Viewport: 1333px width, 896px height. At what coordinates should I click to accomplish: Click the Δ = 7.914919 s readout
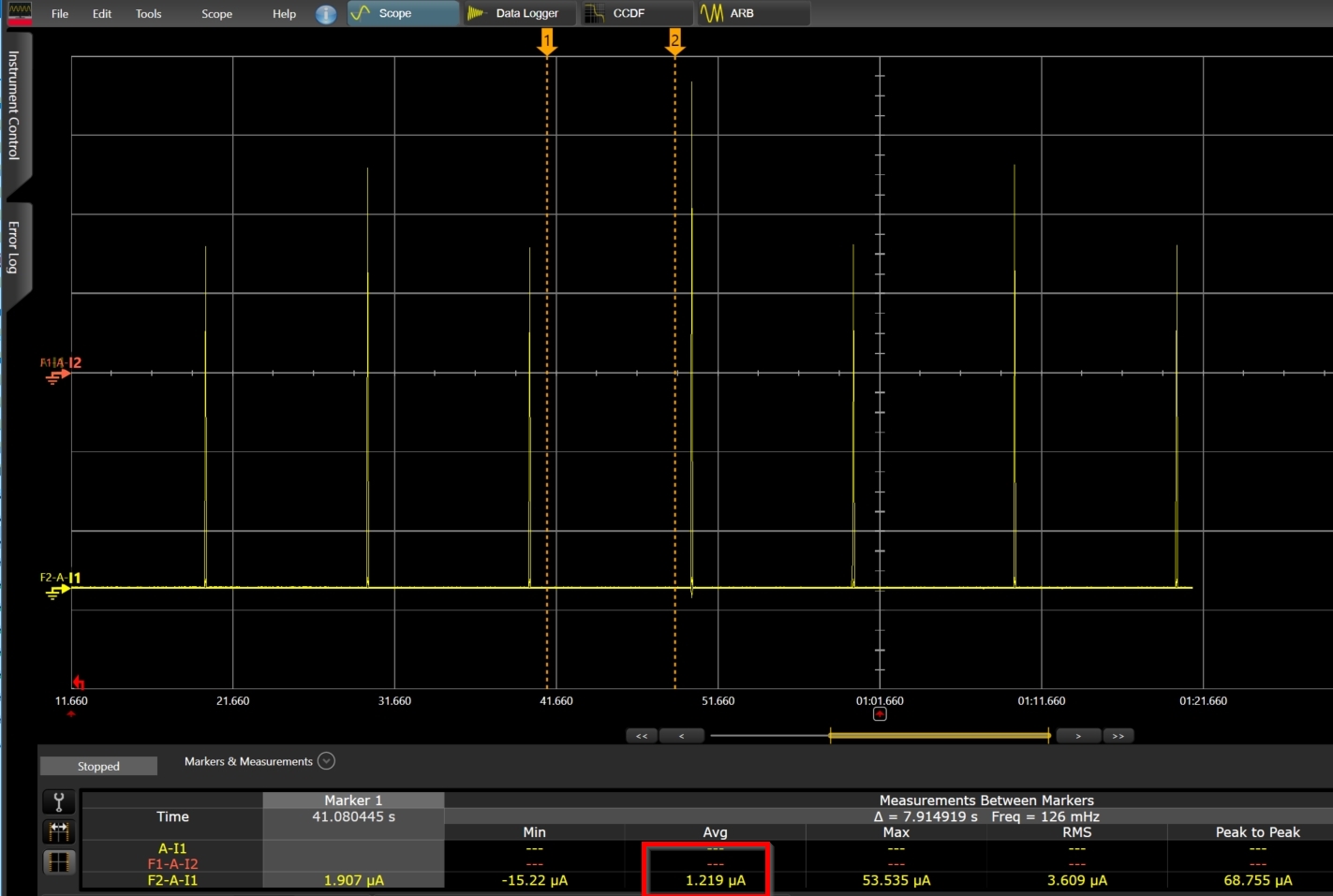tap(926, 816)
